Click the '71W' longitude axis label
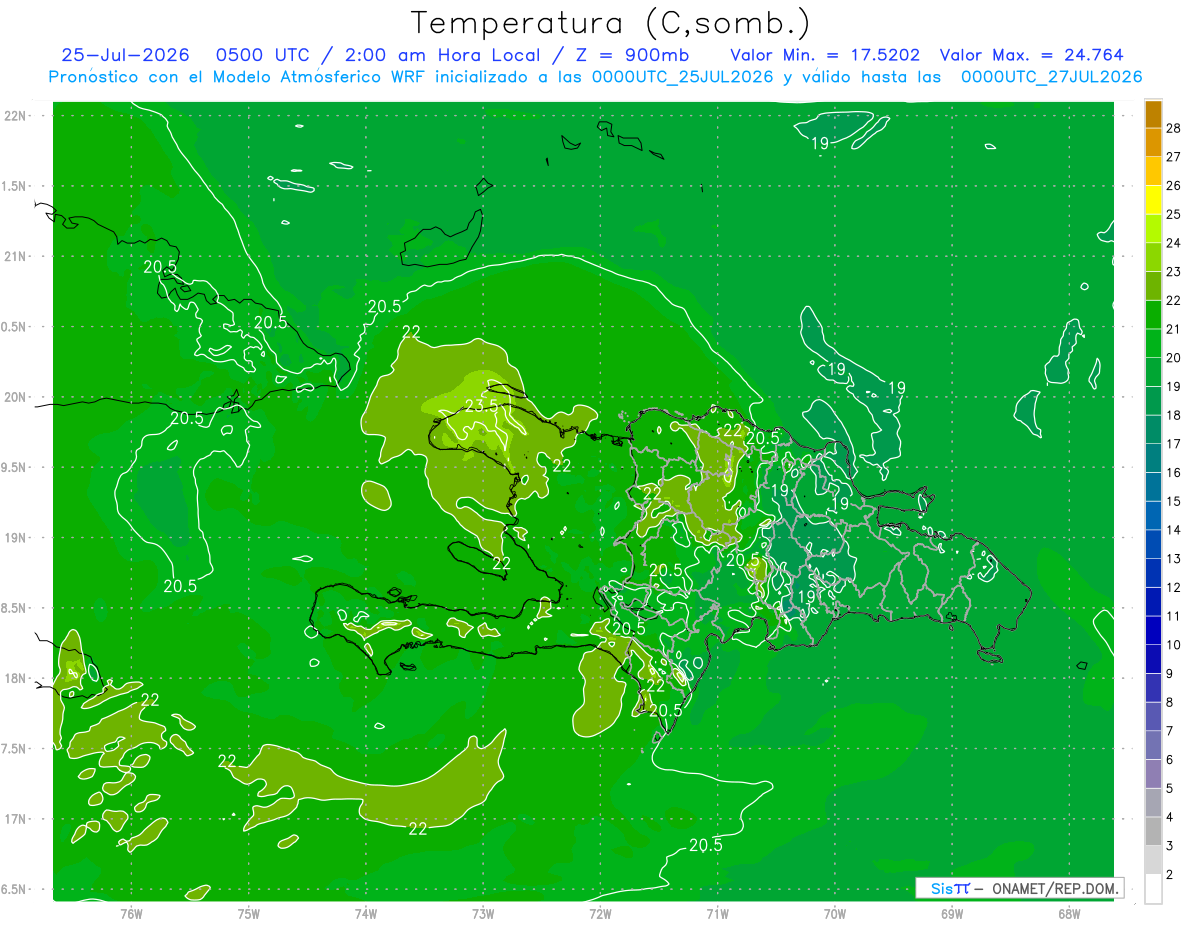The width and height of the screenshot is (1200, 927). click(x=717, y=913)
